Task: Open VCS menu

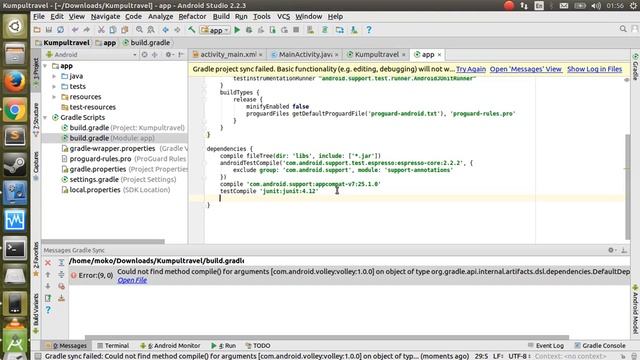Action: click(283, 16)
